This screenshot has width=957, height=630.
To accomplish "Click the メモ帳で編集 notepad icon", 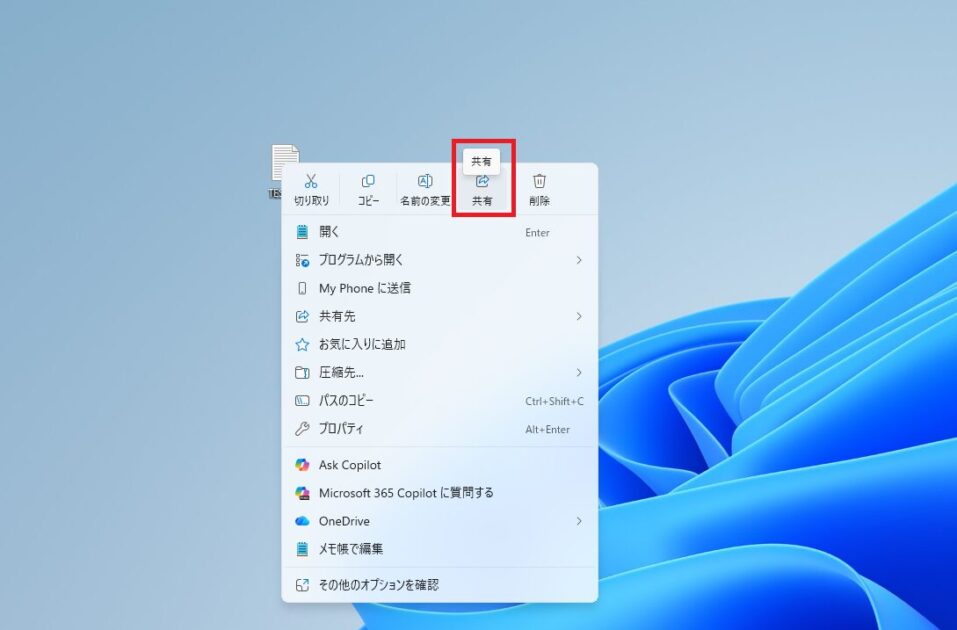I will 301,549.
